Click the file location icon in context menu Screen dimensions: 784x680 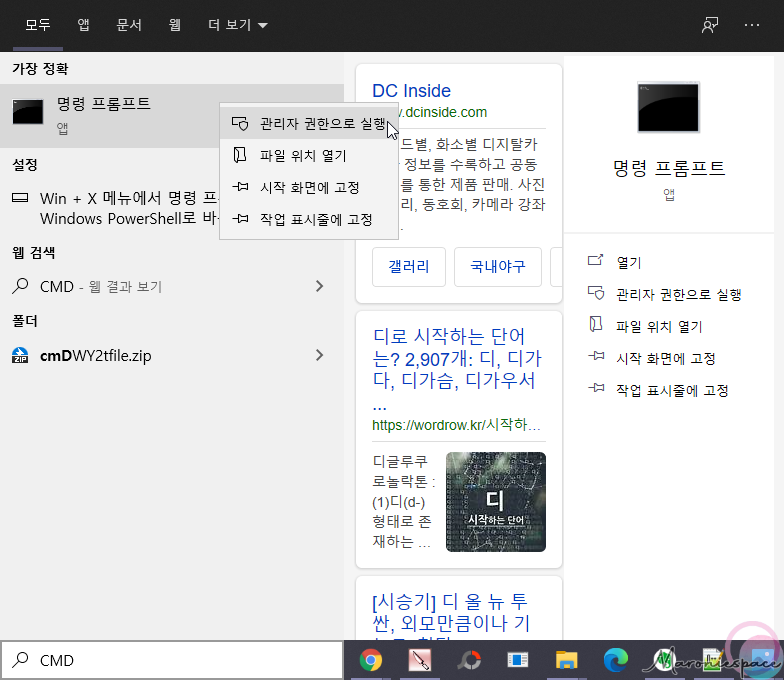(x=240, y=155)
